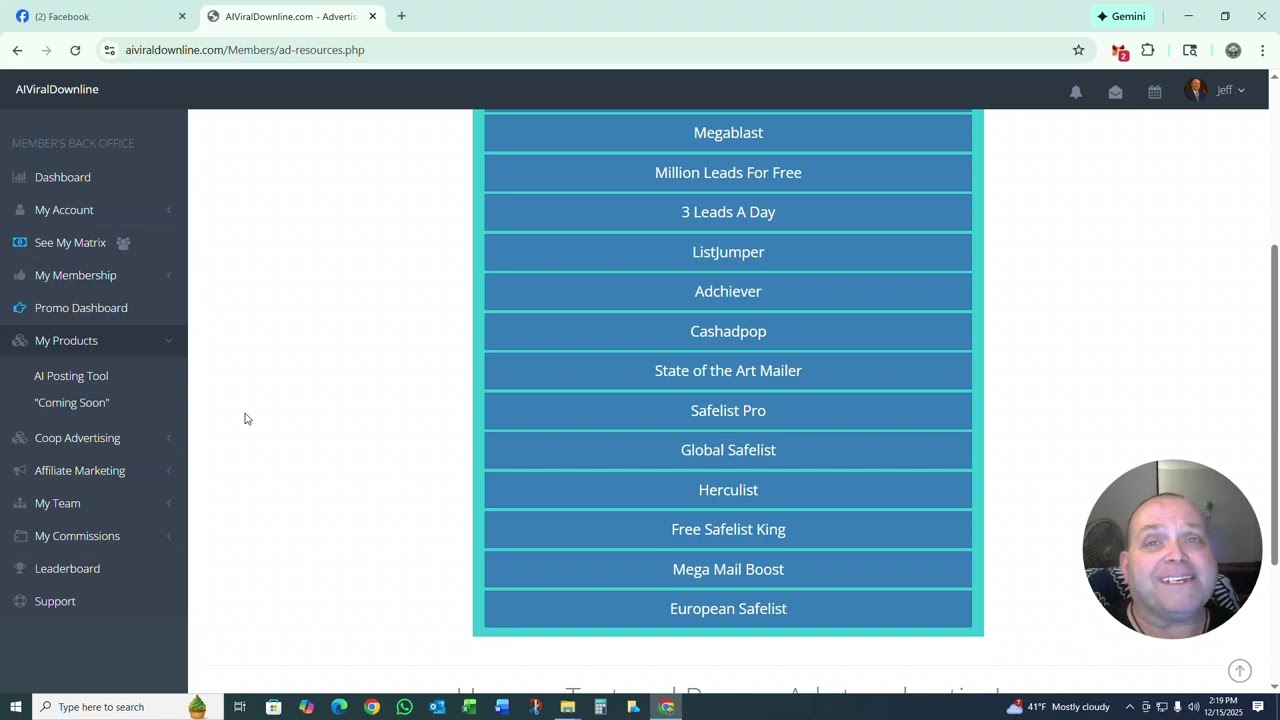
Task: Open a new browser tab
Action: pyautogui.click(x=401, y=16)
